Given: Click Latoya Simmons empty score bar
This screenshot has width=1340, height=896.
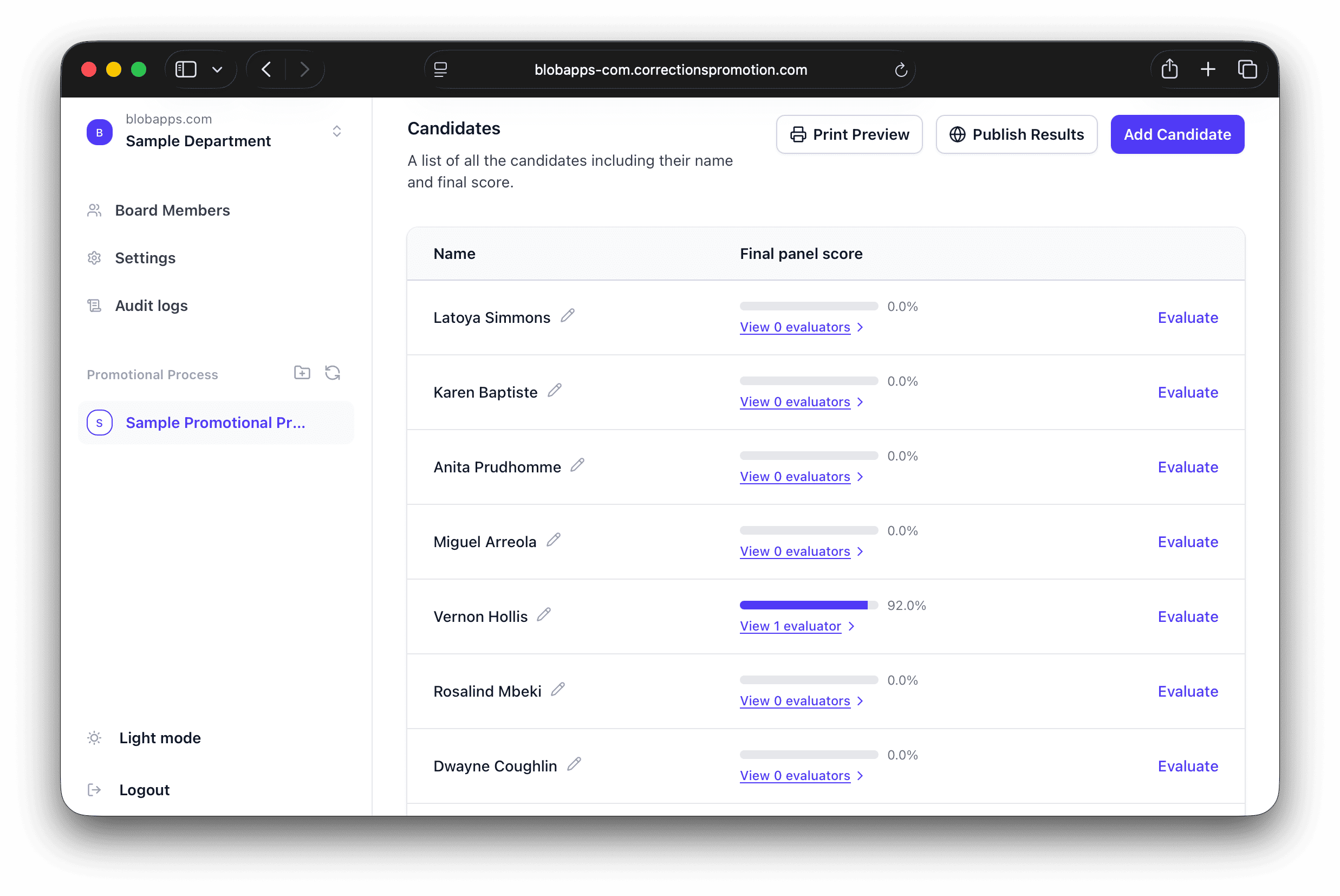Looking at the screenshot, I should 809,306.
